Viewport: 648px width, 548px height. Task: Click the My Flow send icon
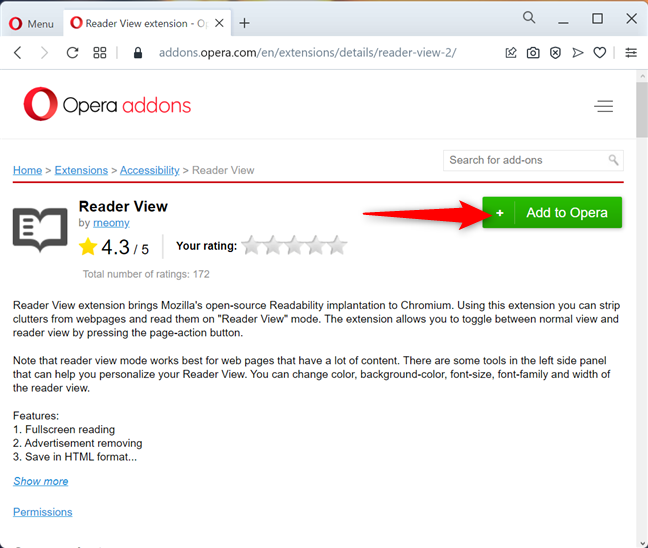point(577,52)
